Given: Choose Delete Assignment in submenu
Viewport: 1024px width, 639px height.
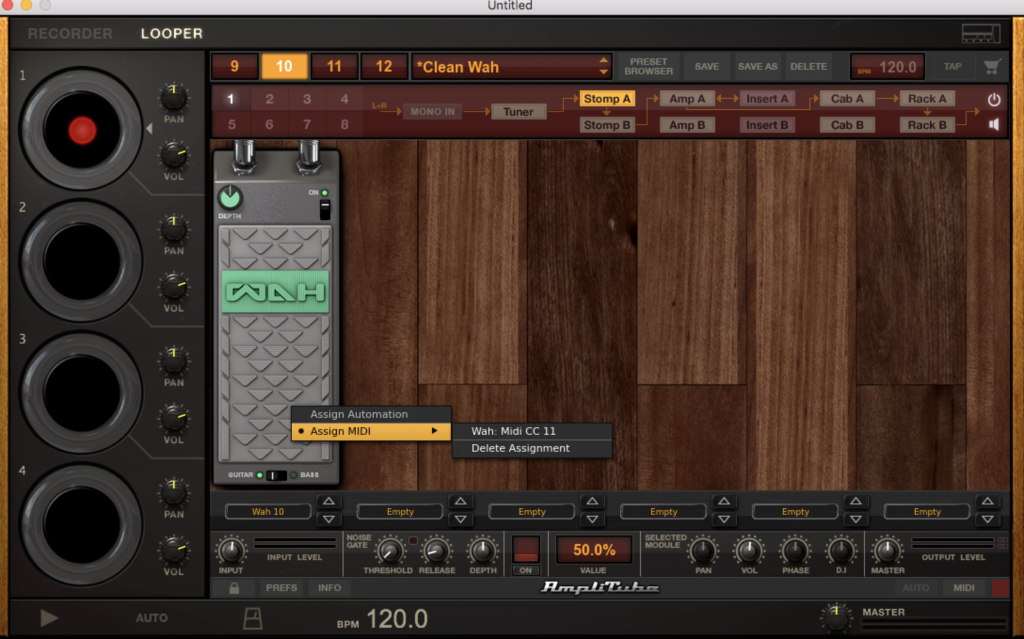Looking at the screenshot, I should pyautogui.click(x=520, y=448).
